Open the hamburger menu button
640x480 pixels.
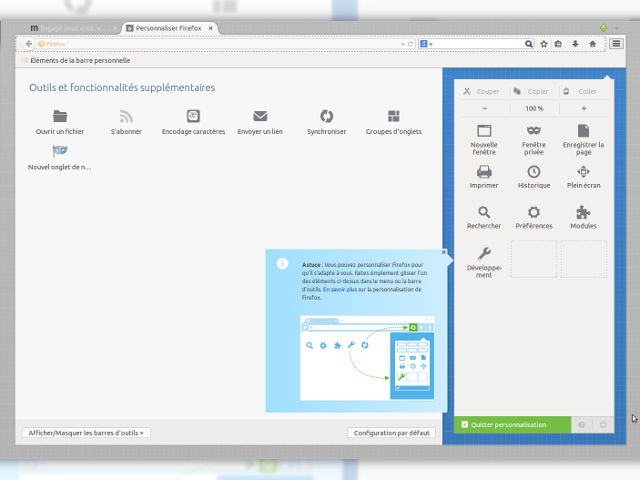tap(616, 44)
